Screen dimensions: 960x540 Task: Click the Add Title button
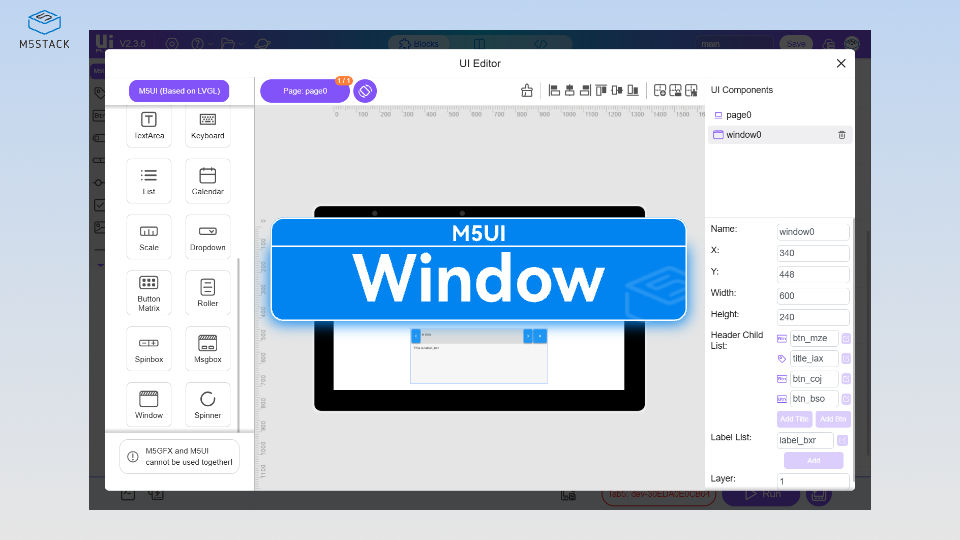[794, 419]
